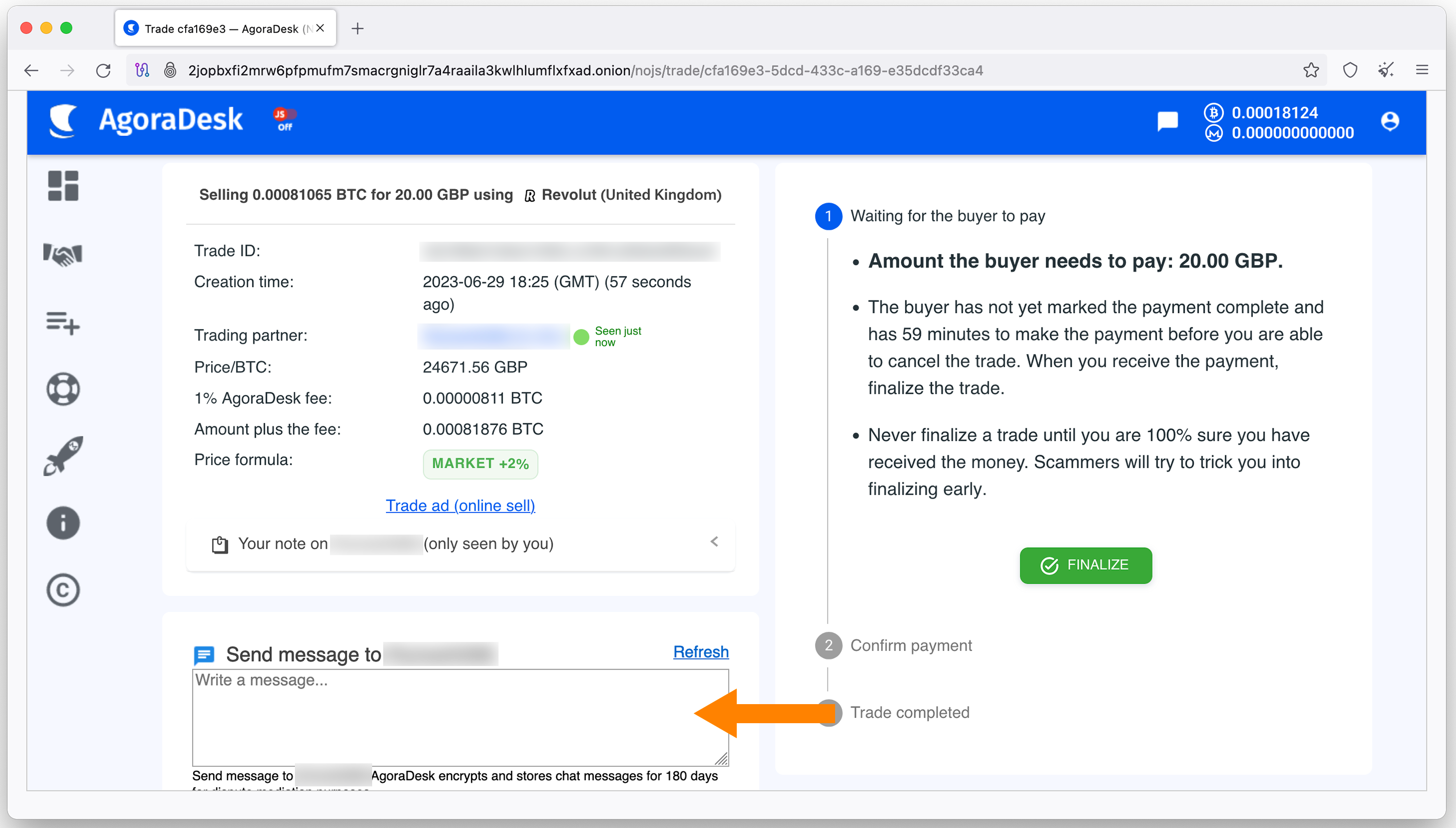Open a new browser tab
Viewport: 1456px width, 828px height.
(357, 29)
